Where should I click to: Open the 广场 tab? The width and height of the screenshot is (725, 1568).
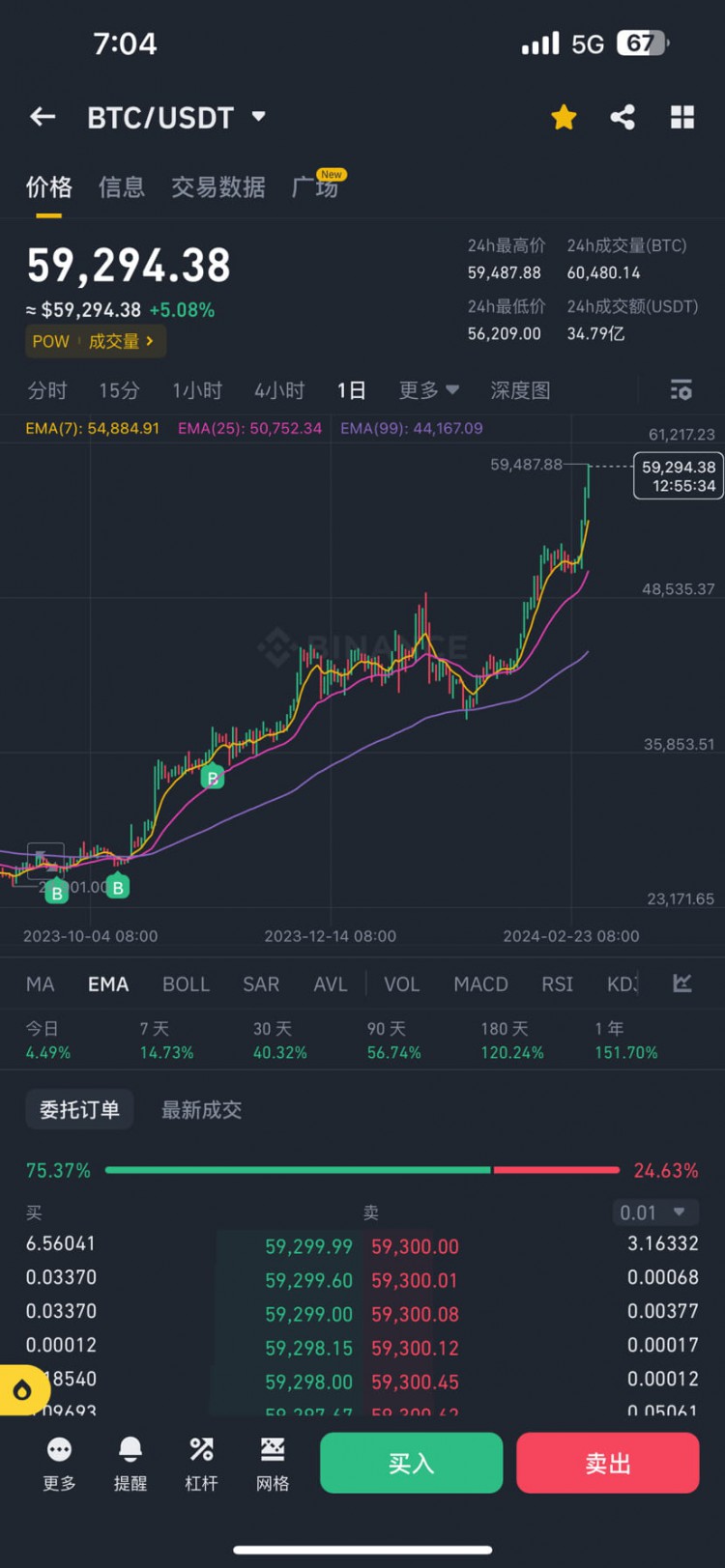tap(316, 186)
